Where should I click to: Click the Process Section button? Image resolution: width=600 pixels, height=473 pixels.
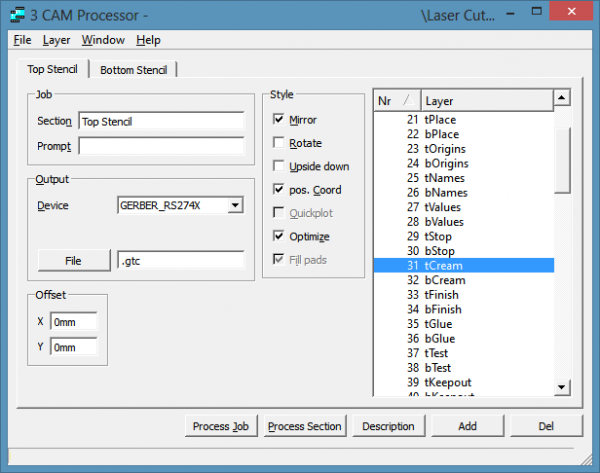(305, 426)
